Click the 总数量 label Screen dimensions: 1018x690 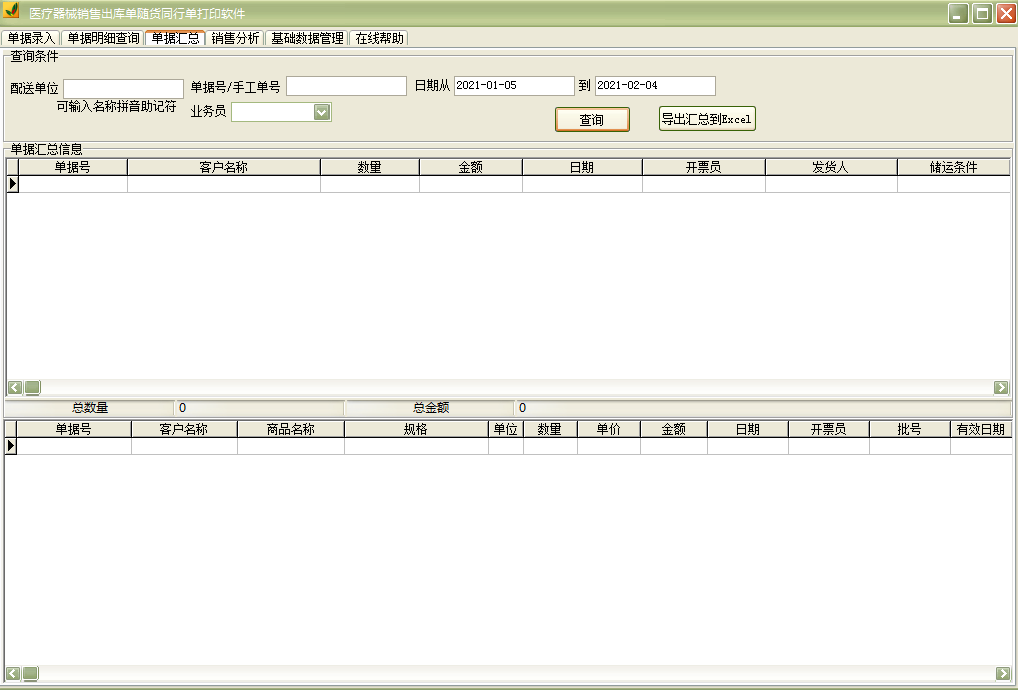pos(90,408)
